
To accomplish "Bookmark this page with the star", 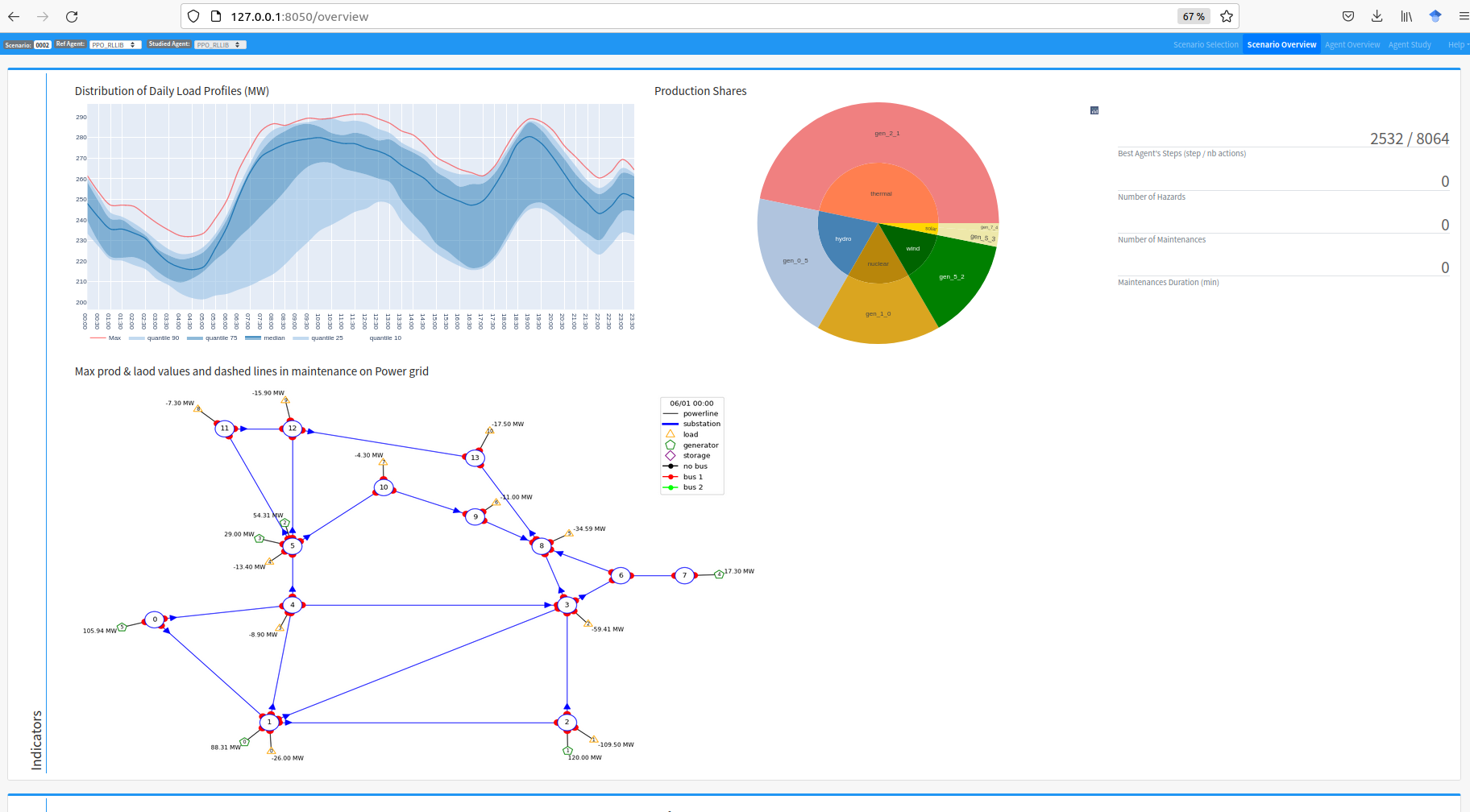I will [x=1227, y=16].
